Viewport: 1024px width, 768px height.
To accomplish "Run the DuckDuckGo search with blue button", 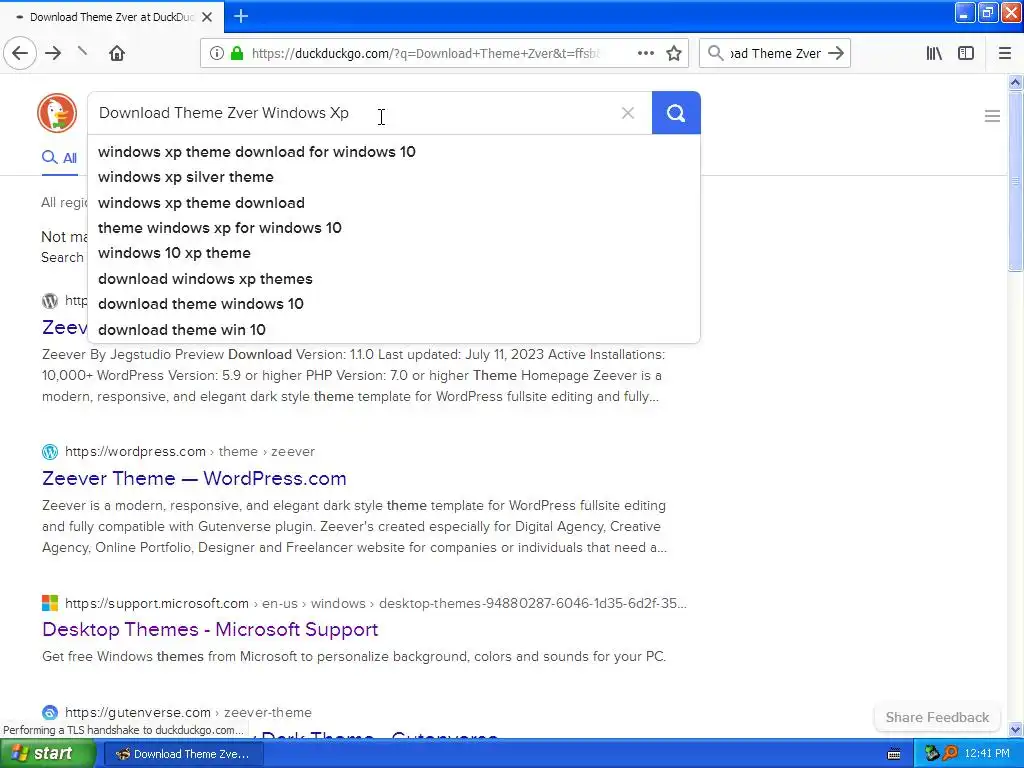I will [676, 113].
